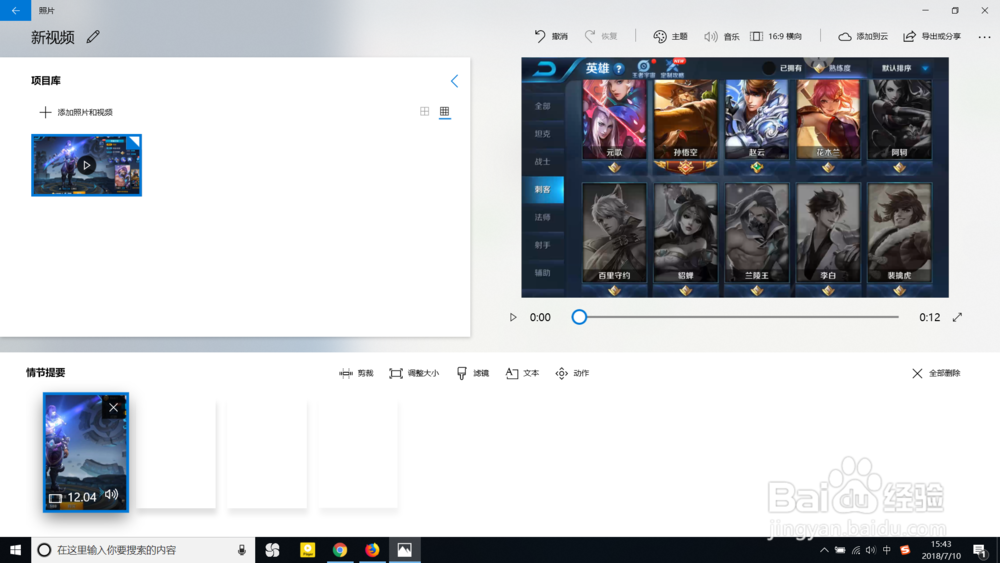Click 全部删除 to remove all clips
Screen dimensions: 1000x563
pos(936,373)
